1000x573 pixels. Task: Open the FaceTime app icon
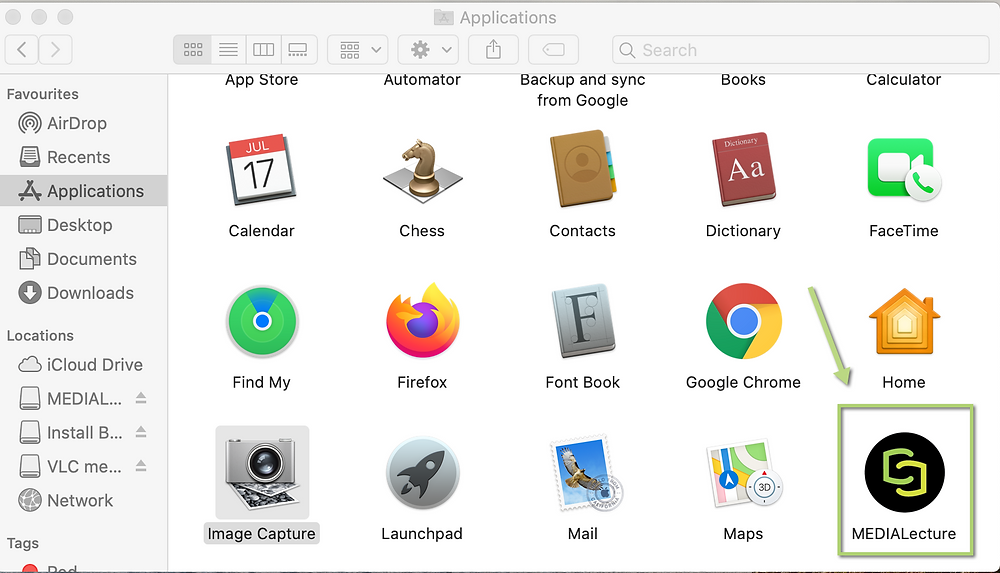coord(904,170)
